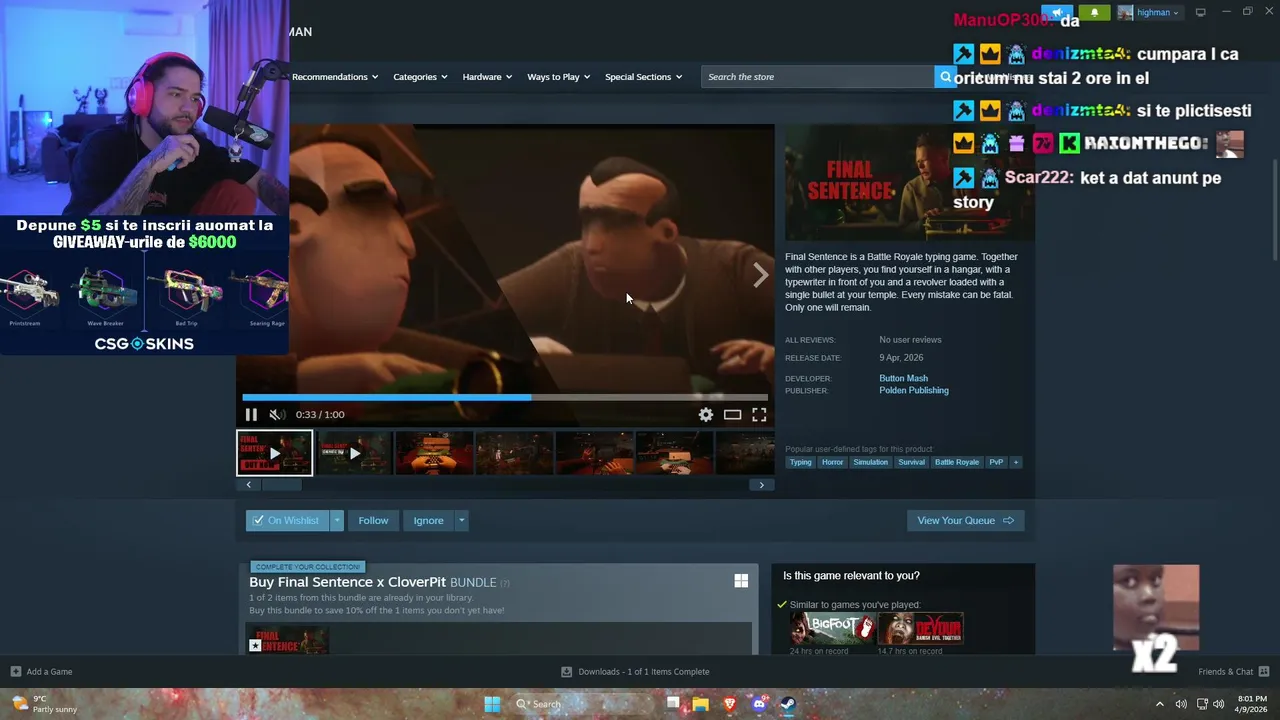Open Task View on the taskbar
This screenshot has width=1280, height=720.
click(x=673, y=704)
